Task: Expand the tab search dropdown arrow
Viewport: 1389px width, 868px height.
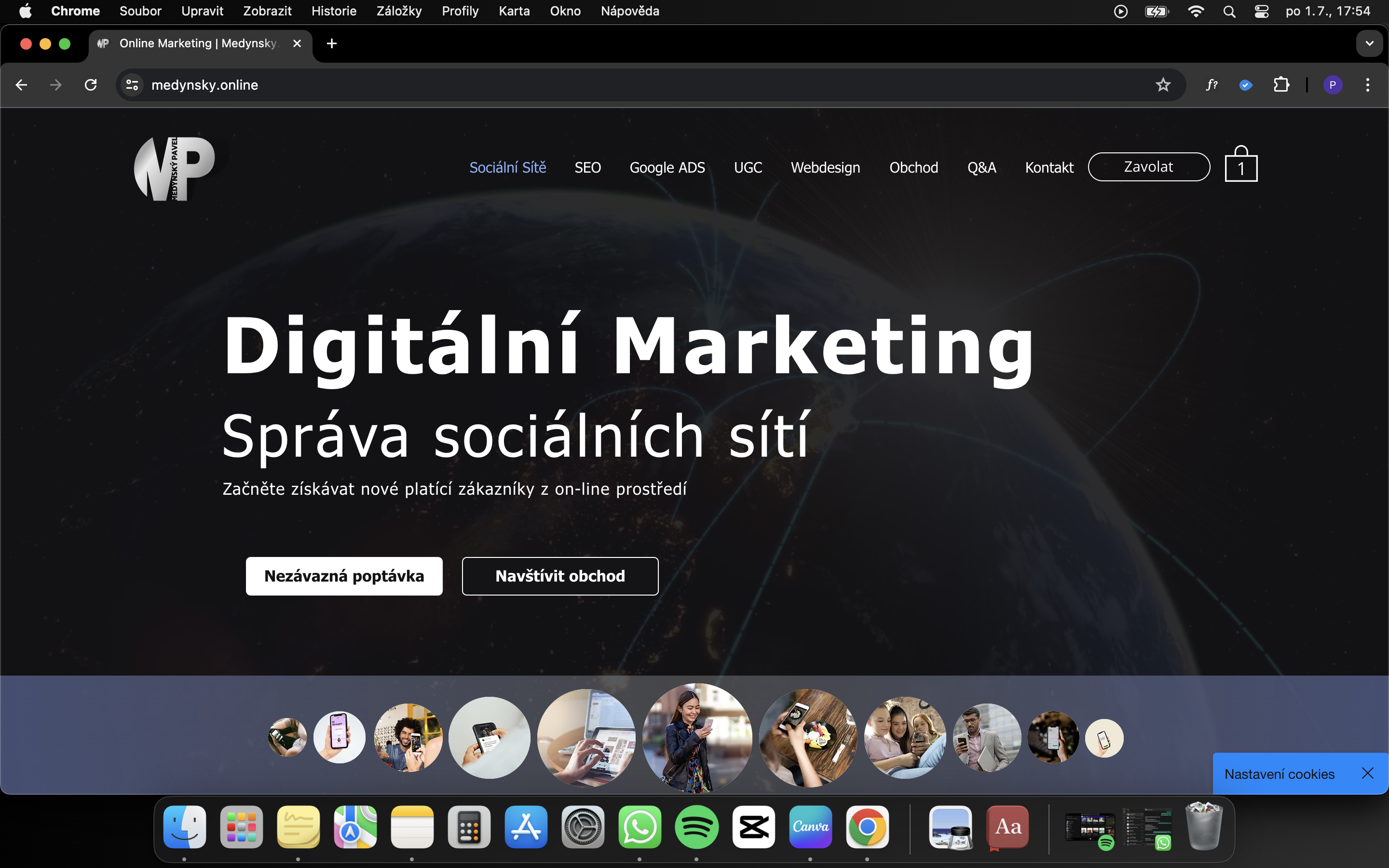Action: 1370,43
